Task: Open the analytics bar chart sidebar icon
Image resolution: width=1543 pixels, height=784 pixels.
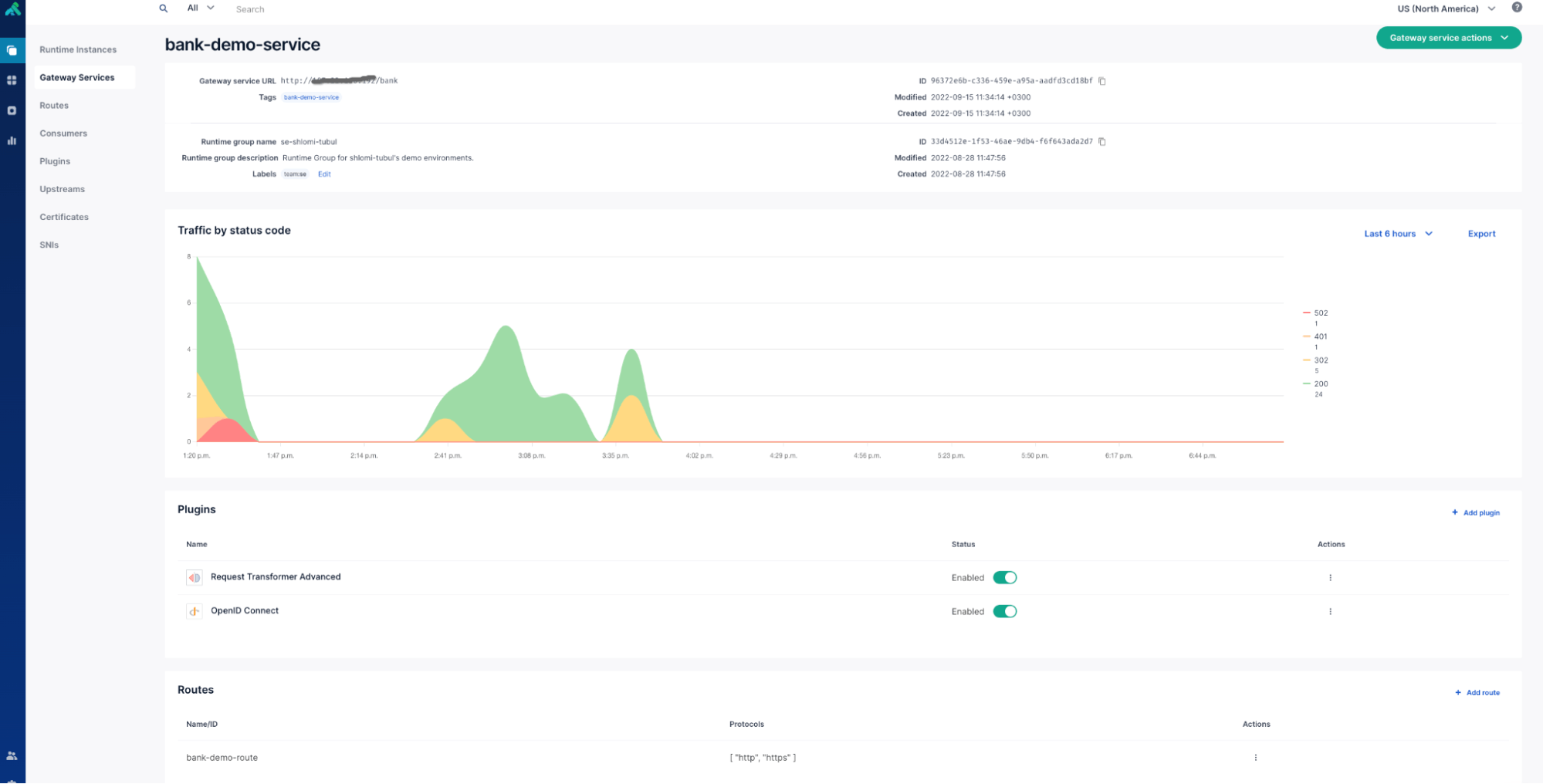Action: tap(12, 140)
